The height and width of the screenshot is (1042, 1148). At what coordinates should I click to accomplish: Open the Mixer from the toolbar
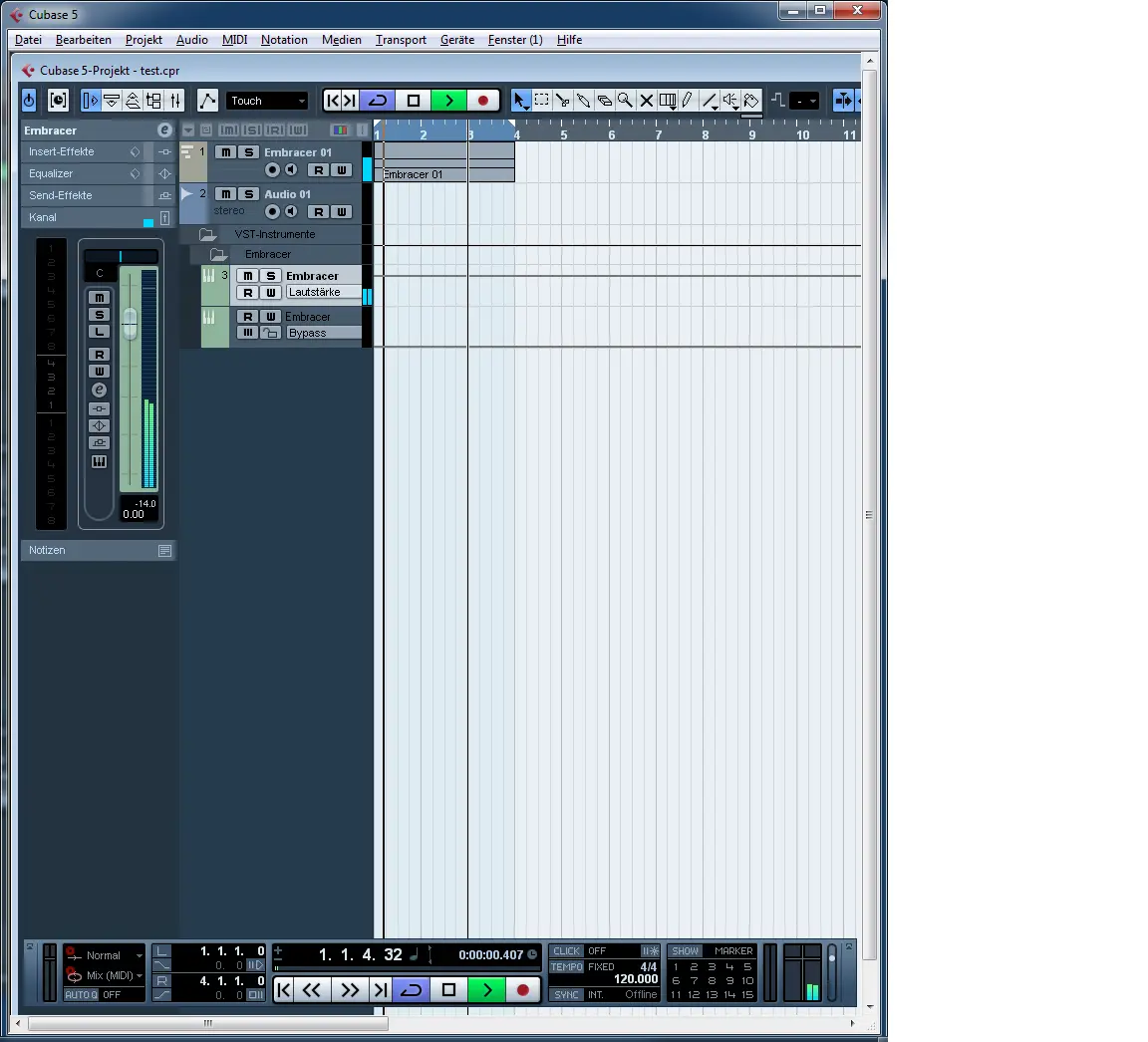tap(175, 101)
